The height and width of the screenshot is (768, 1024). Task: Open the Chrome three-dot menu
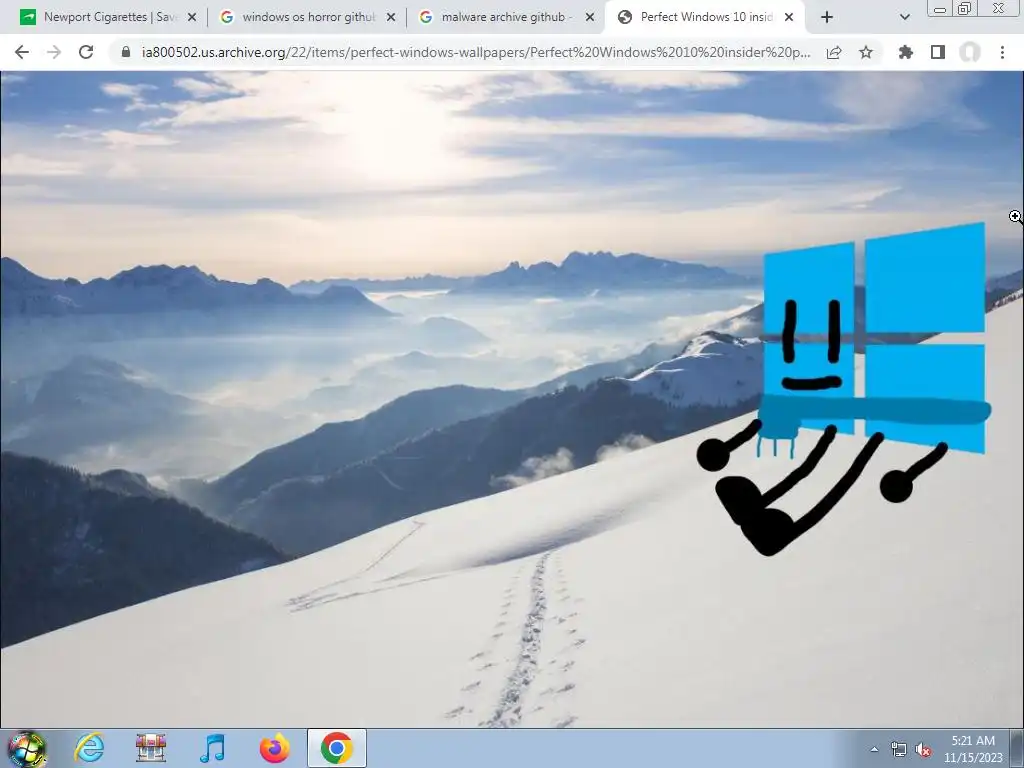(x=1002, y=52)
